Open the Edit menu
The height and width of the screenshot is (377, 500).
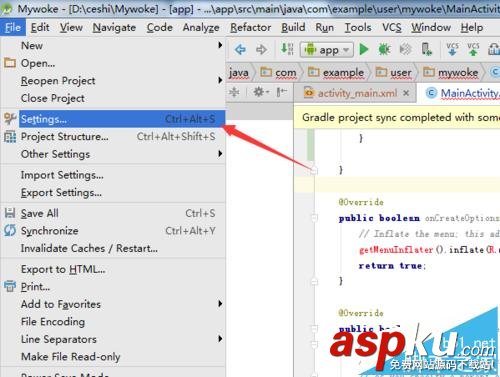(x=40, y=27)
